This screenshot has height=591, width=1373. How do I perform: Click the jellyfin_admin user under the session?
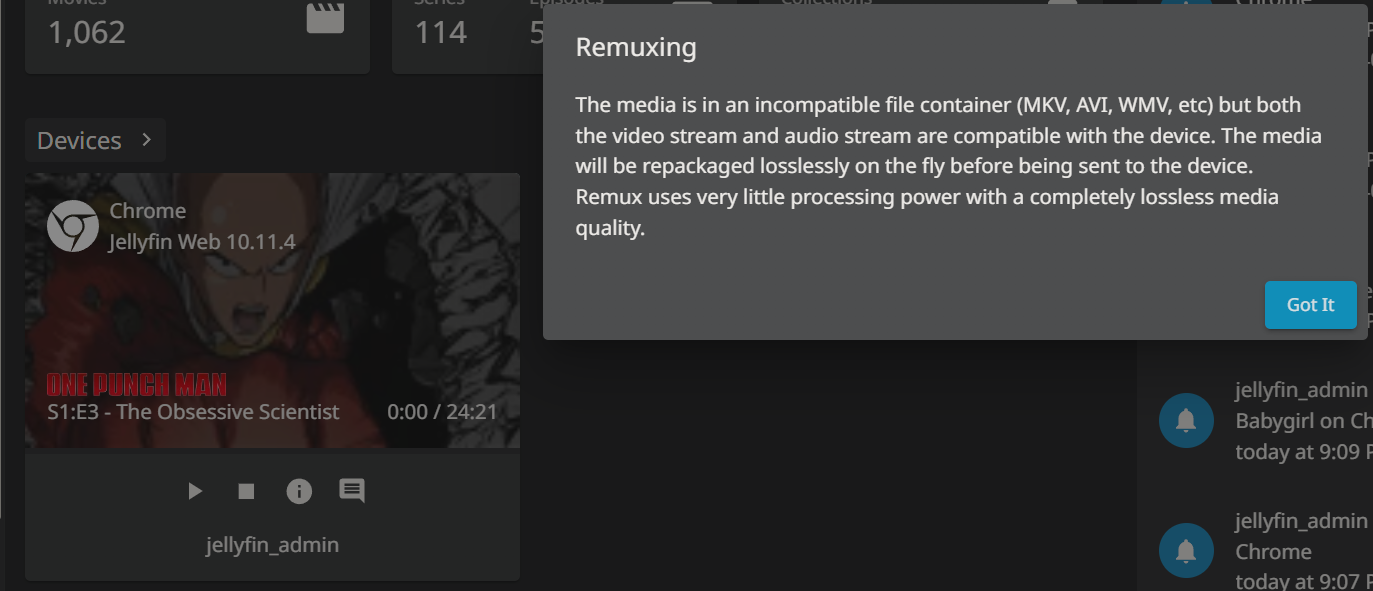coord(272,545)
